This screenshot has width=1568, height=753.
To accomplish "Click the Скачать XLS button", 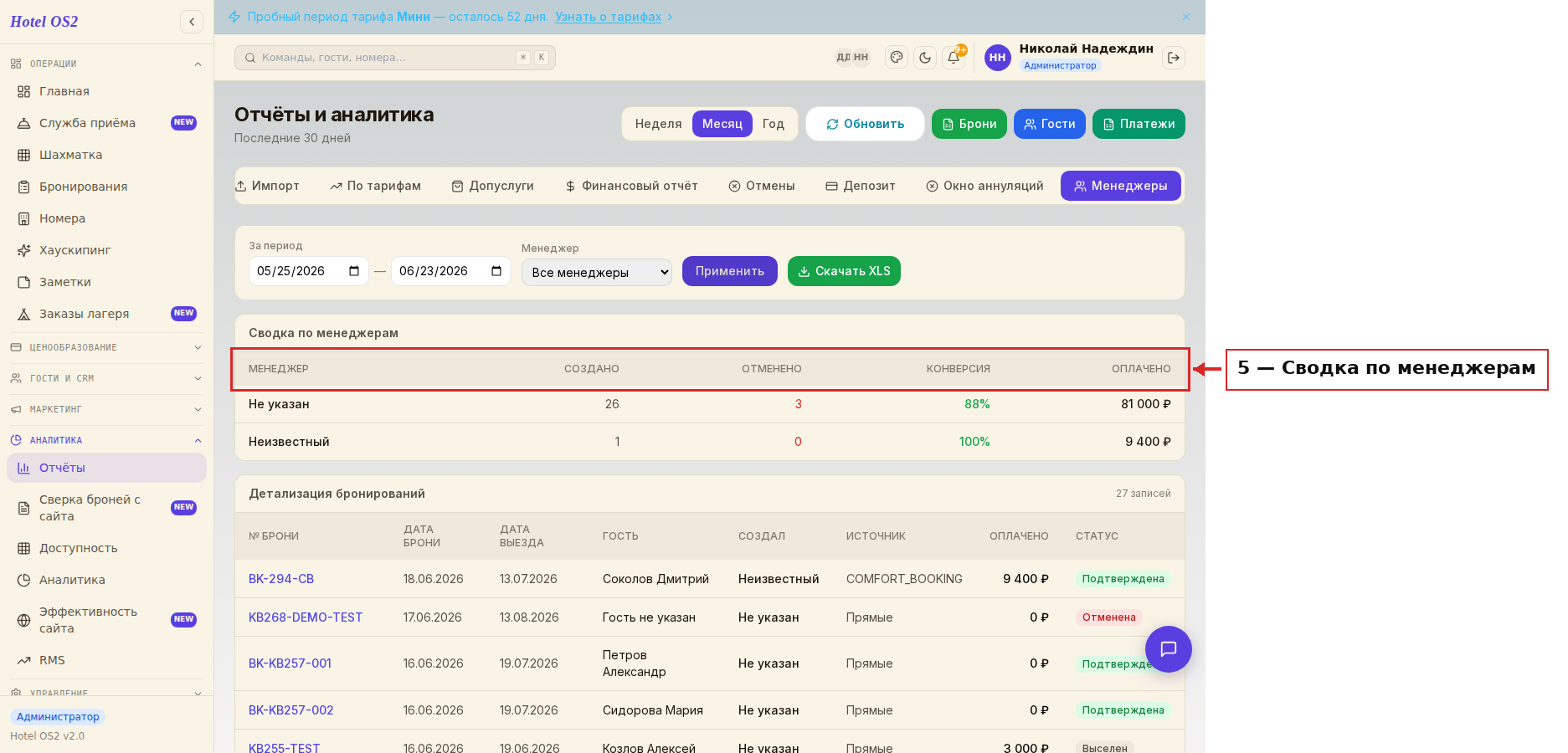I will point(844,271).
